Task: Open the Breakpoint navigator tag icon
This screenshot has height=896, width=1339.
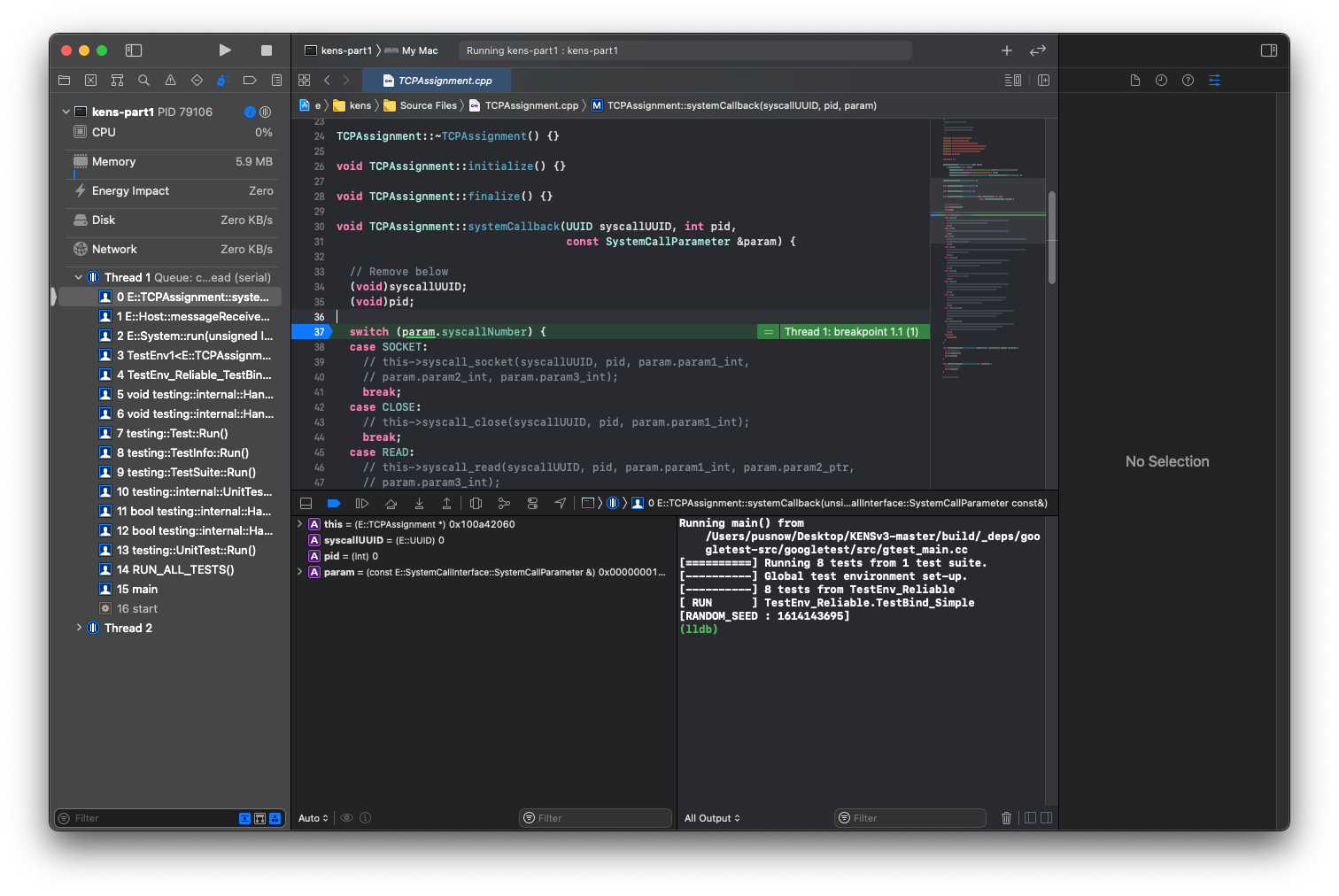Action: (250, 81)
